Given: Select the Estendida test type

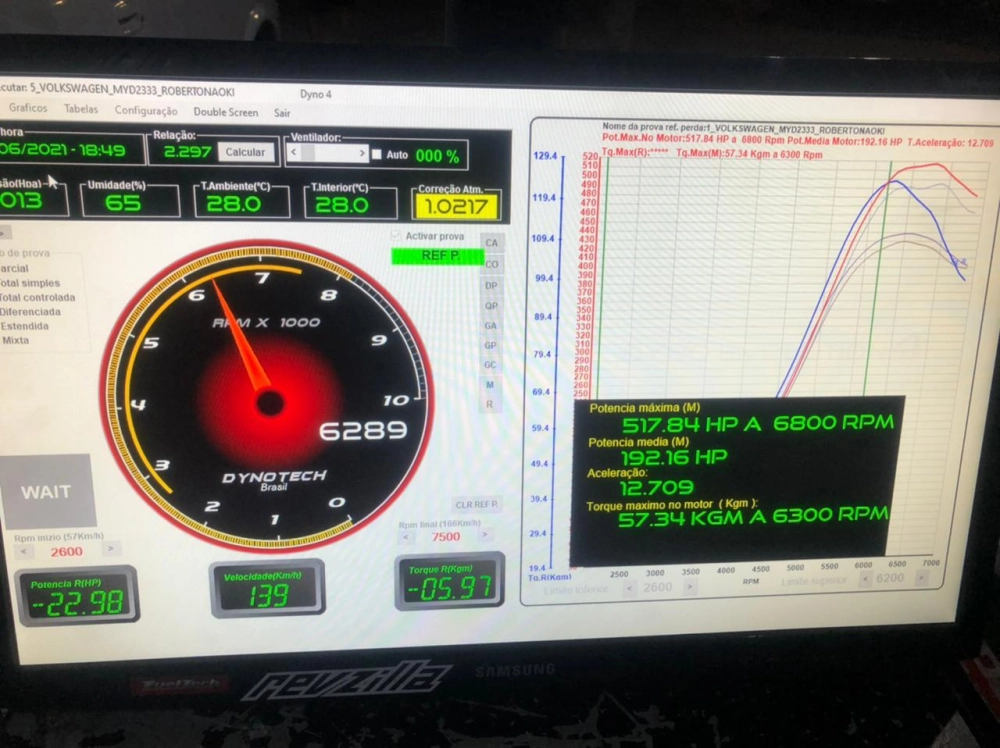Looking at the screenshot, I should [24, 326].
